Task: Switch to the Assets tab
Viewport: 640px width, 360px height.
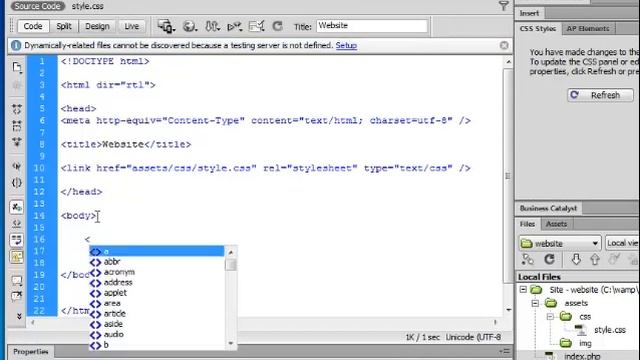Action: click(556, 224)
